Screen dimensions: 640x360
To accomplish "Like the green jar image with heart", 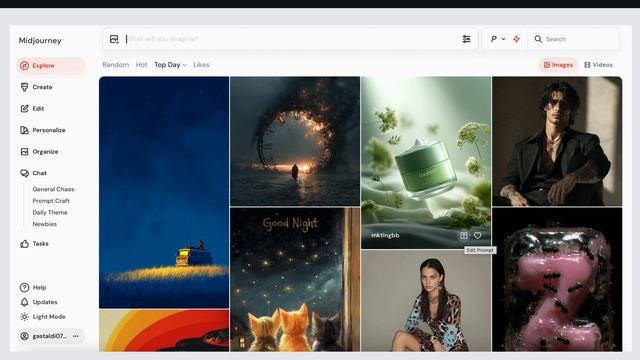I will click(478, 236).
